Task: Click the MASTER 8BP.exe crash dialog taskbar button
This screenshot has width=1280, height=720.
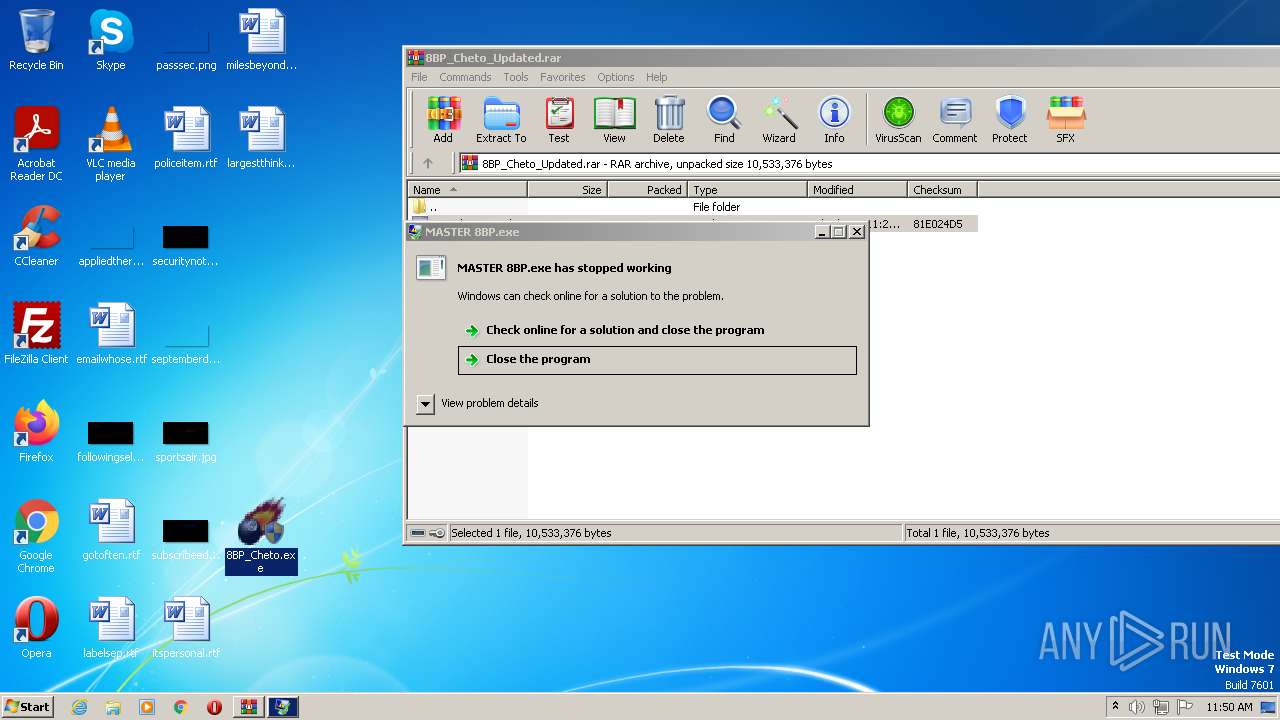Action: point(282,707)
